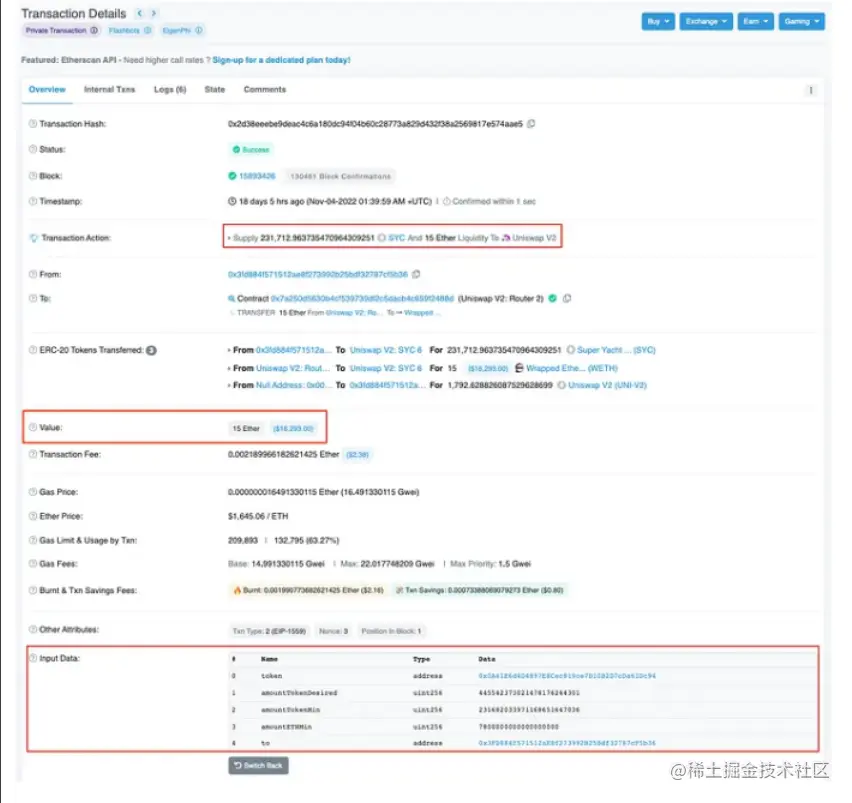This screenshot has height=803, width=852.
Task: Click the Gas Fees help icon
Action: tap(33, 564)
